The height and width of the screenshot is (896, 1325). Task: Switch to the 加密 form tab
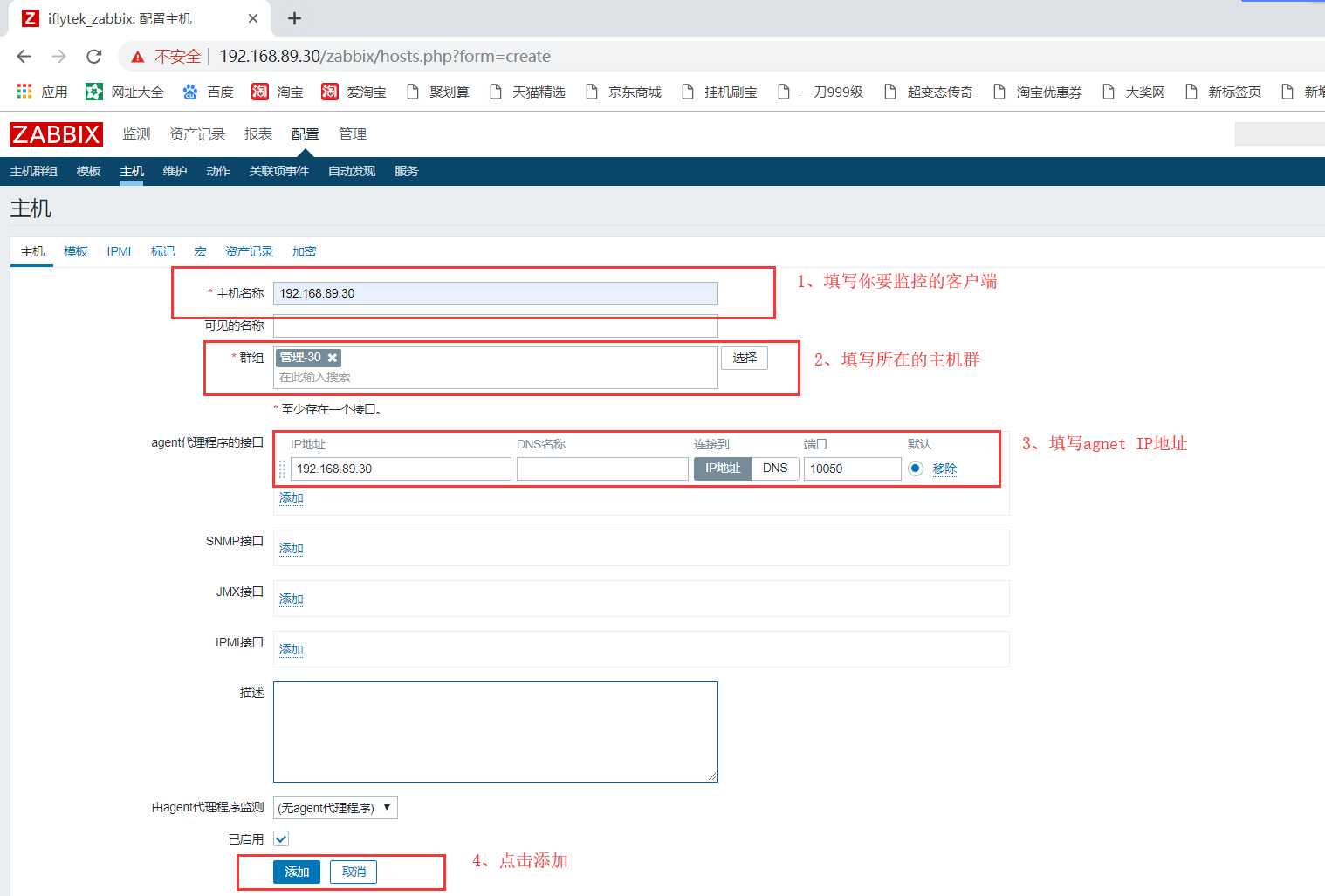tap(305, 251)
